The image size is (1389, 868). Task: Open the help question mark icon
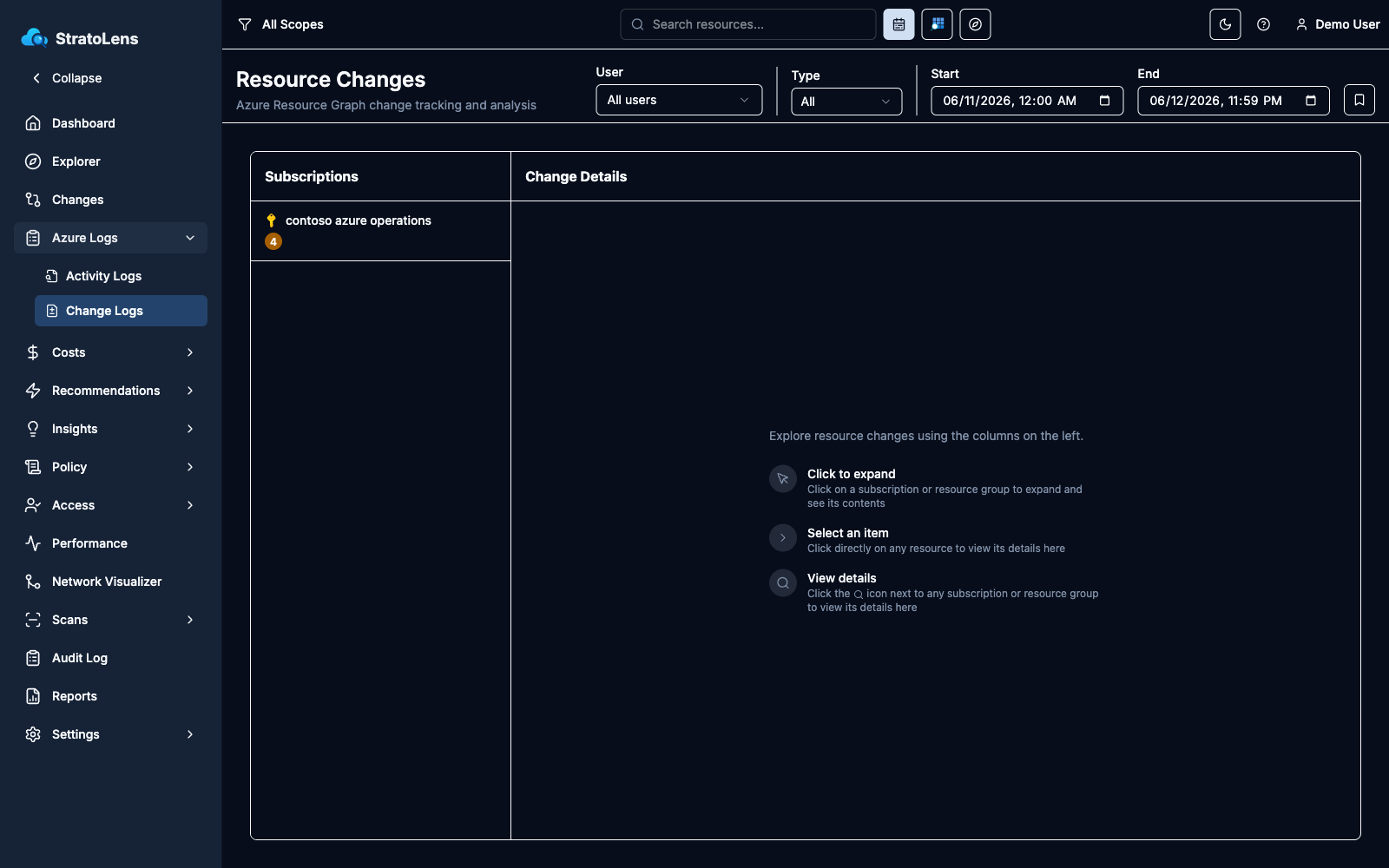pyautogui.click(x=1263, y=24)
